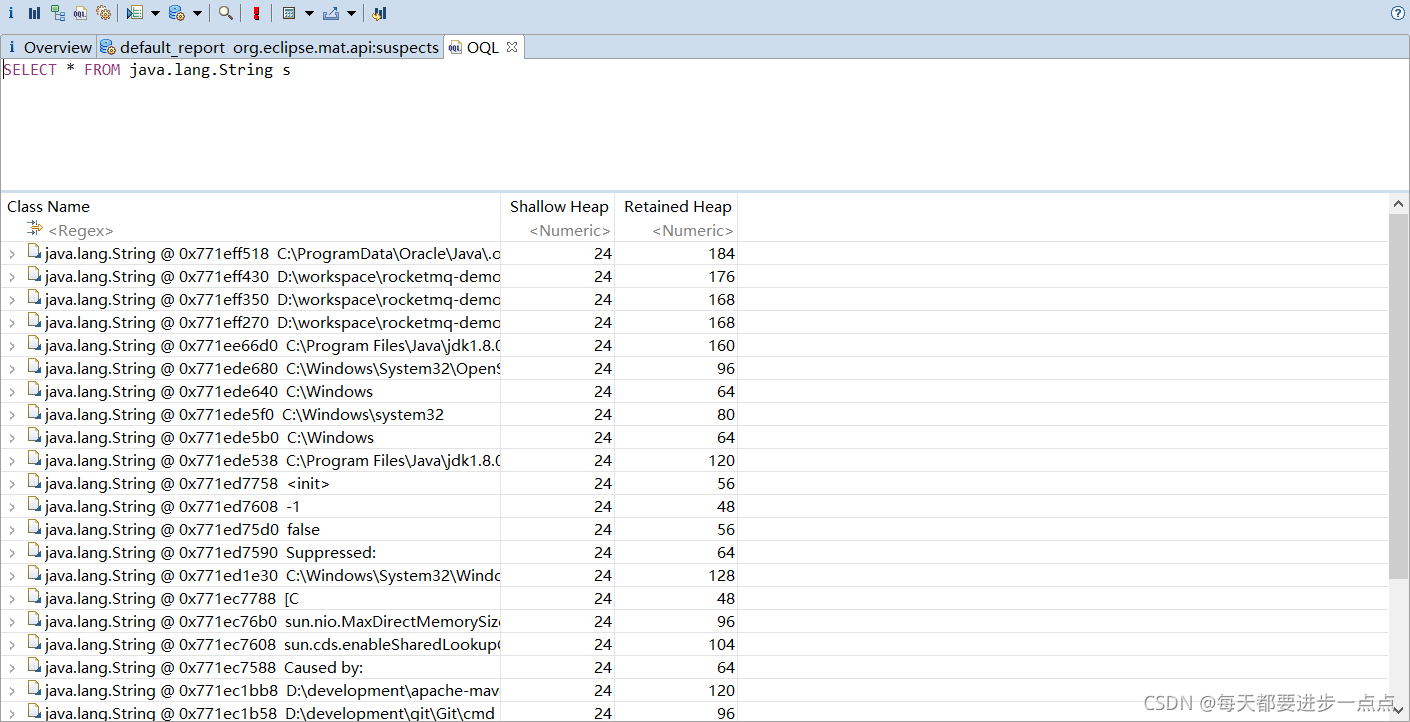Expand the String 0x771ee66d0 row
Image resolution: width=1410 pixels, height=722 pixels.
coord(12,346)
